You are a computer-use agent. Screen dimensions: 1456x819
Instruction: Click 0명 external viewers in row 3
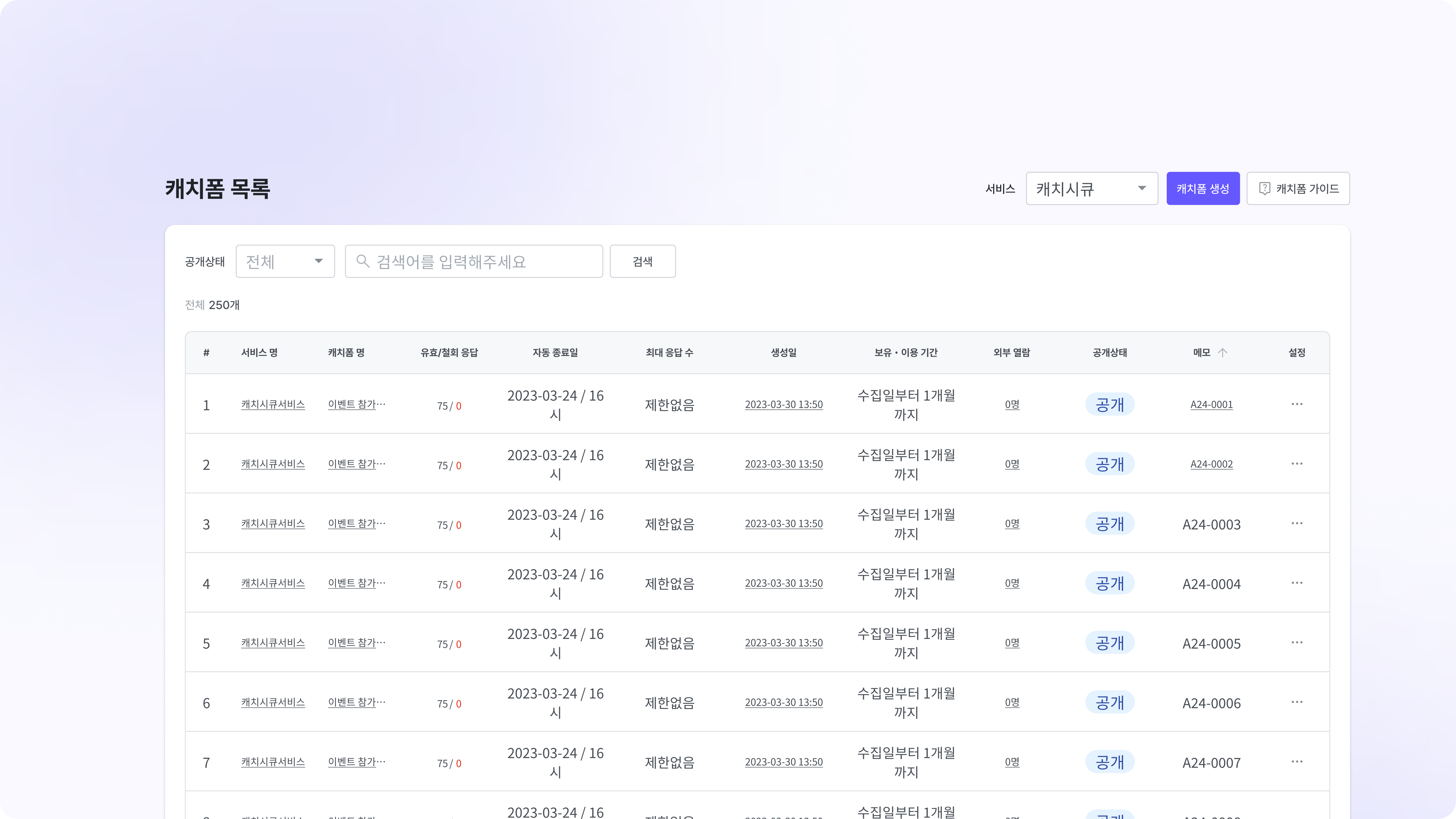[1012, 523]
